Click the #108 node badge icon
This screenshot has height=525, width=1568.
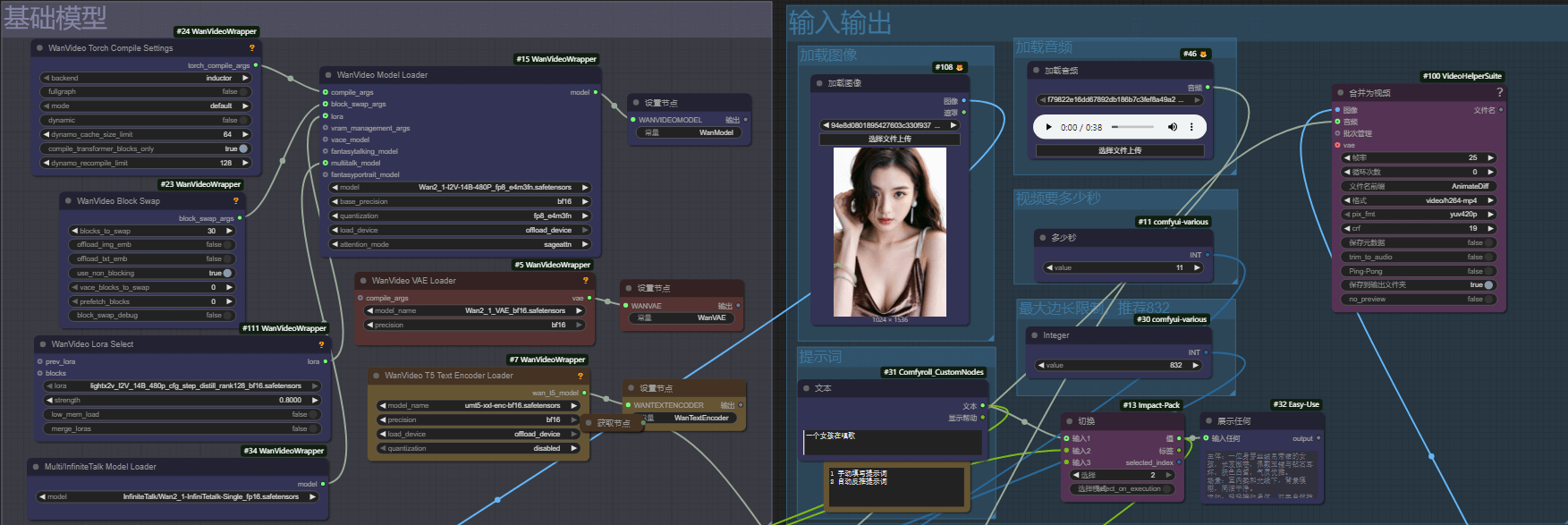coord(960,67)
